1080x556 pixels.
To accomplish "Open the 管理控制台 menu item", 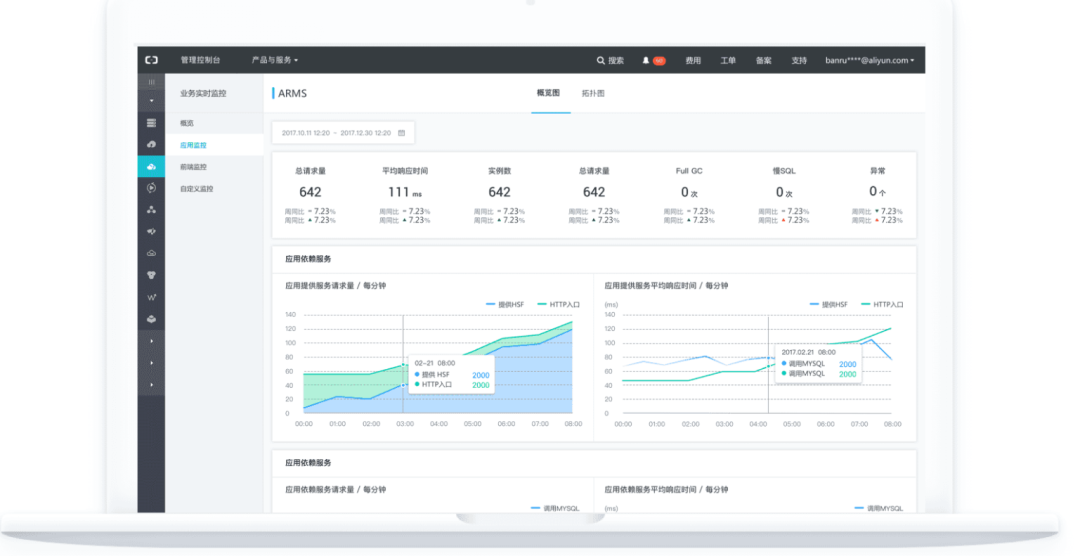I will pyautogui.click(x=200, y=61).
